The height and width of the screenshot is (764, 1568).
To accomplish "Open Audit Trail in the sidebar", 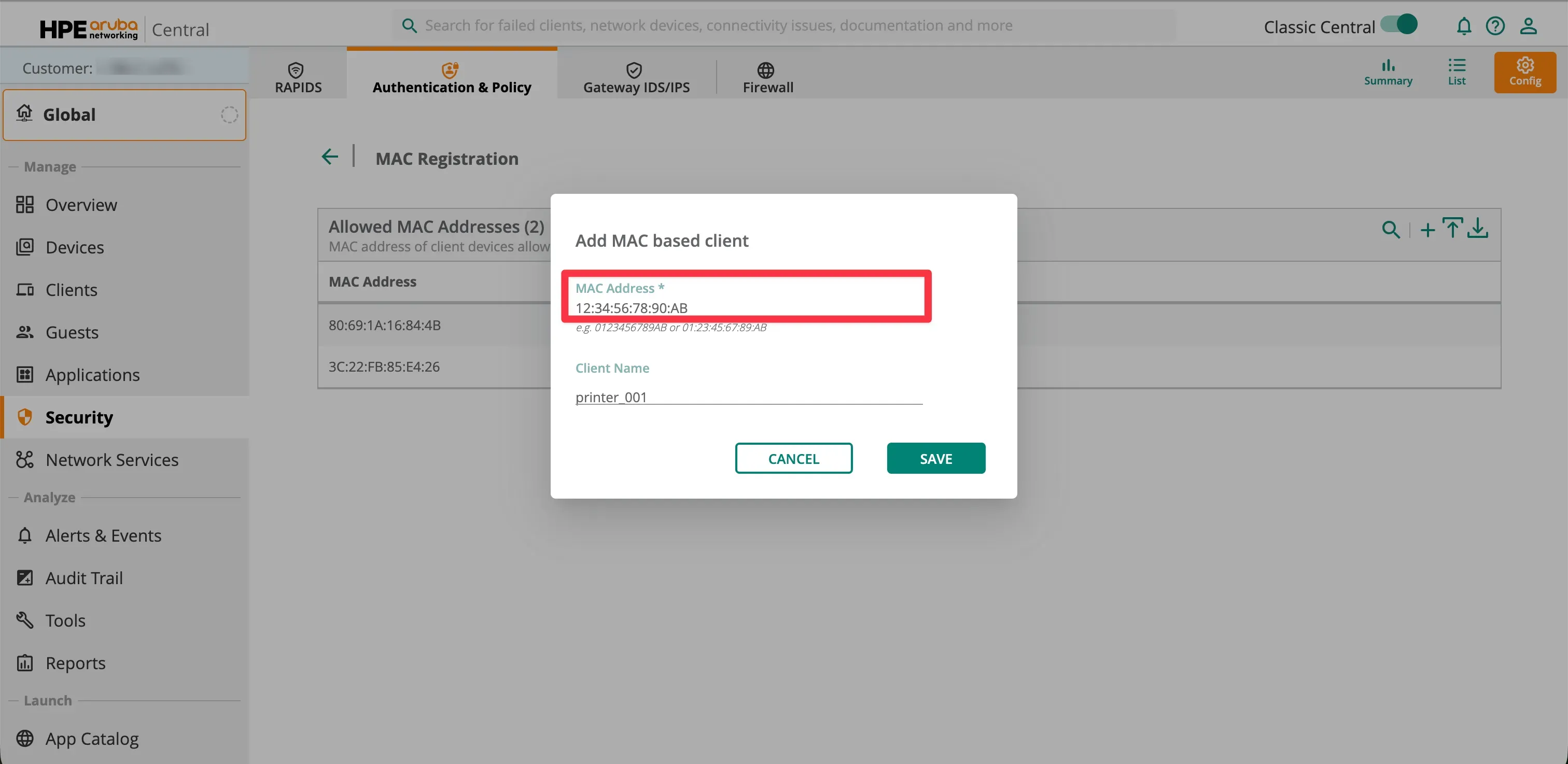I will pyautogui.click(x=84, y=578).
